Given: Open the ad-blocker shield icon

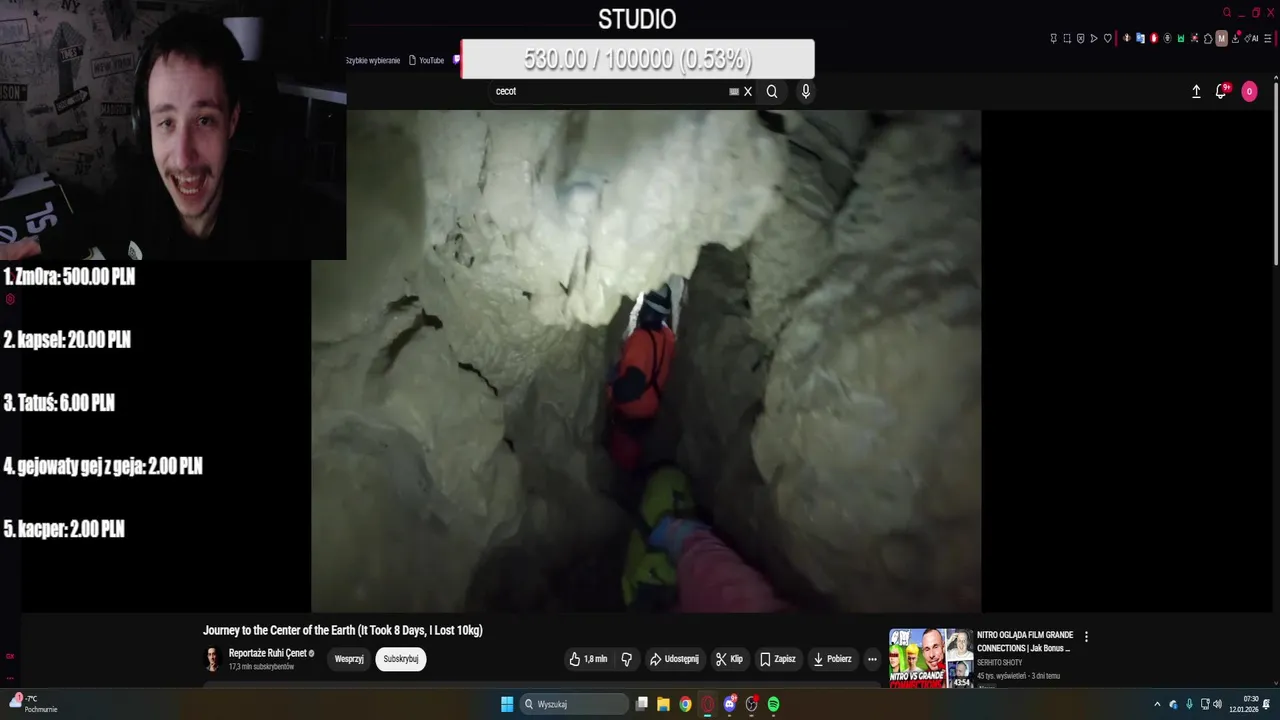Looking at the screenshot, I should tap(1081, 38).
